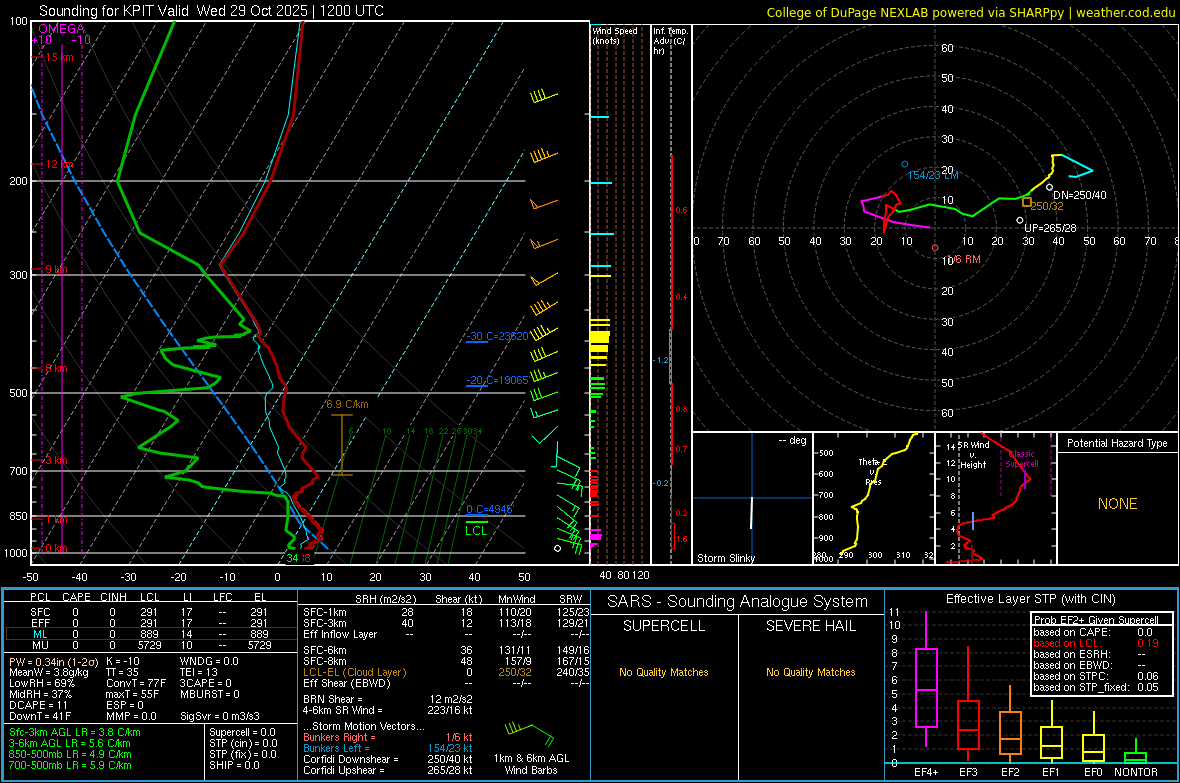This screenshot has width=1180, height=783.
Task: Click the 'UP=265/28' label
Action: (1050, 228)
